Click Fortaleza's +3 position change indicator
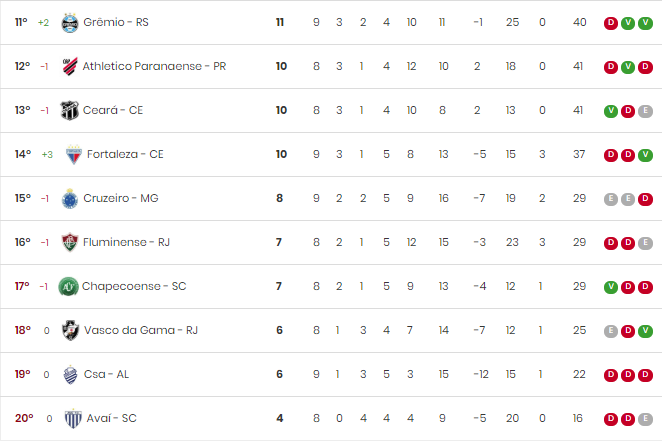Screen dimensions: 662x443 [47, 155]
